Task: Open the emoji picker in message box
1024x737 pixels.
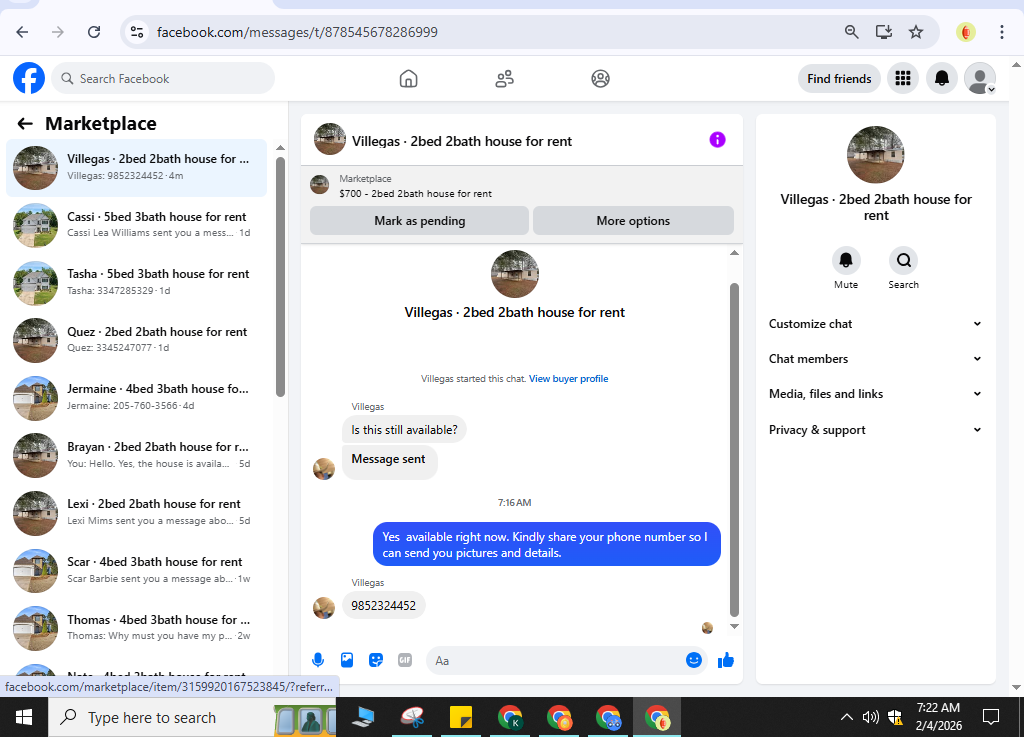Action: coord(694,660)
